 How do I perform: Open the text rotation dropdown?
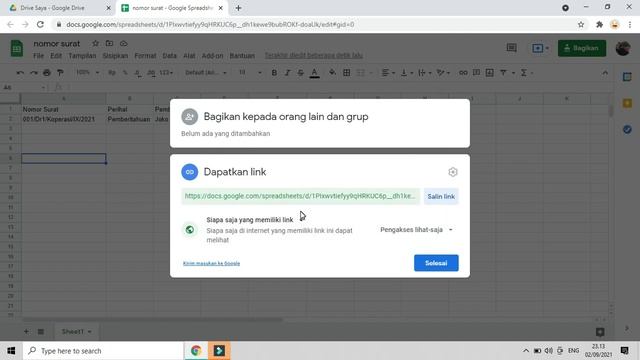click(x=444, y=73)
